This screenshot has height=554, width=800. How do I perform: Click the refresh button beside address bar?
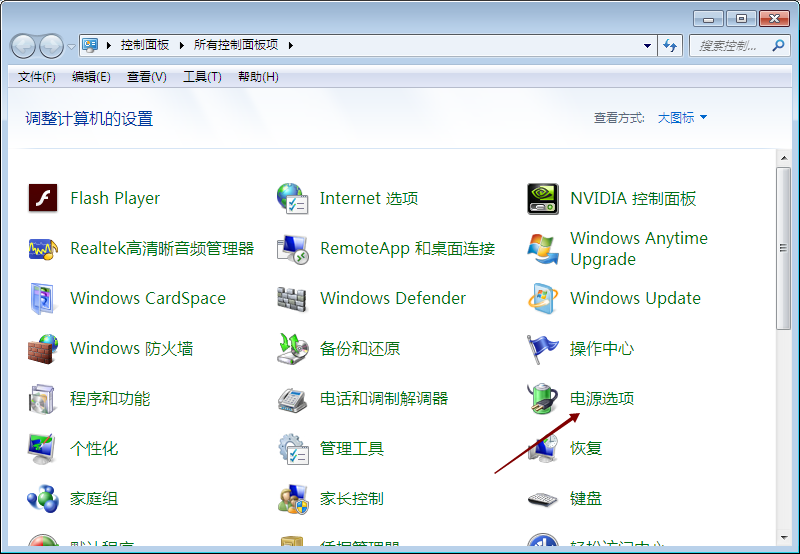(x=670, y=45)
